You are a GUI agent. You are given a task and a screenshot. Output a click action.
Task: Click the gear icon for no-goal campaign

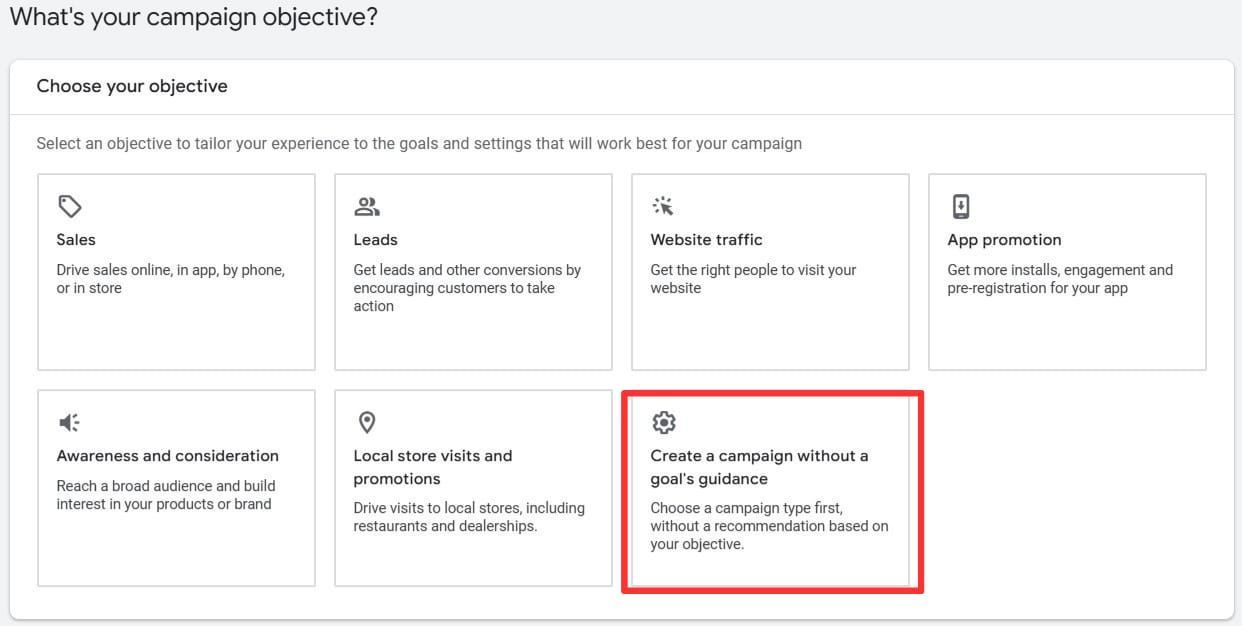664,422
